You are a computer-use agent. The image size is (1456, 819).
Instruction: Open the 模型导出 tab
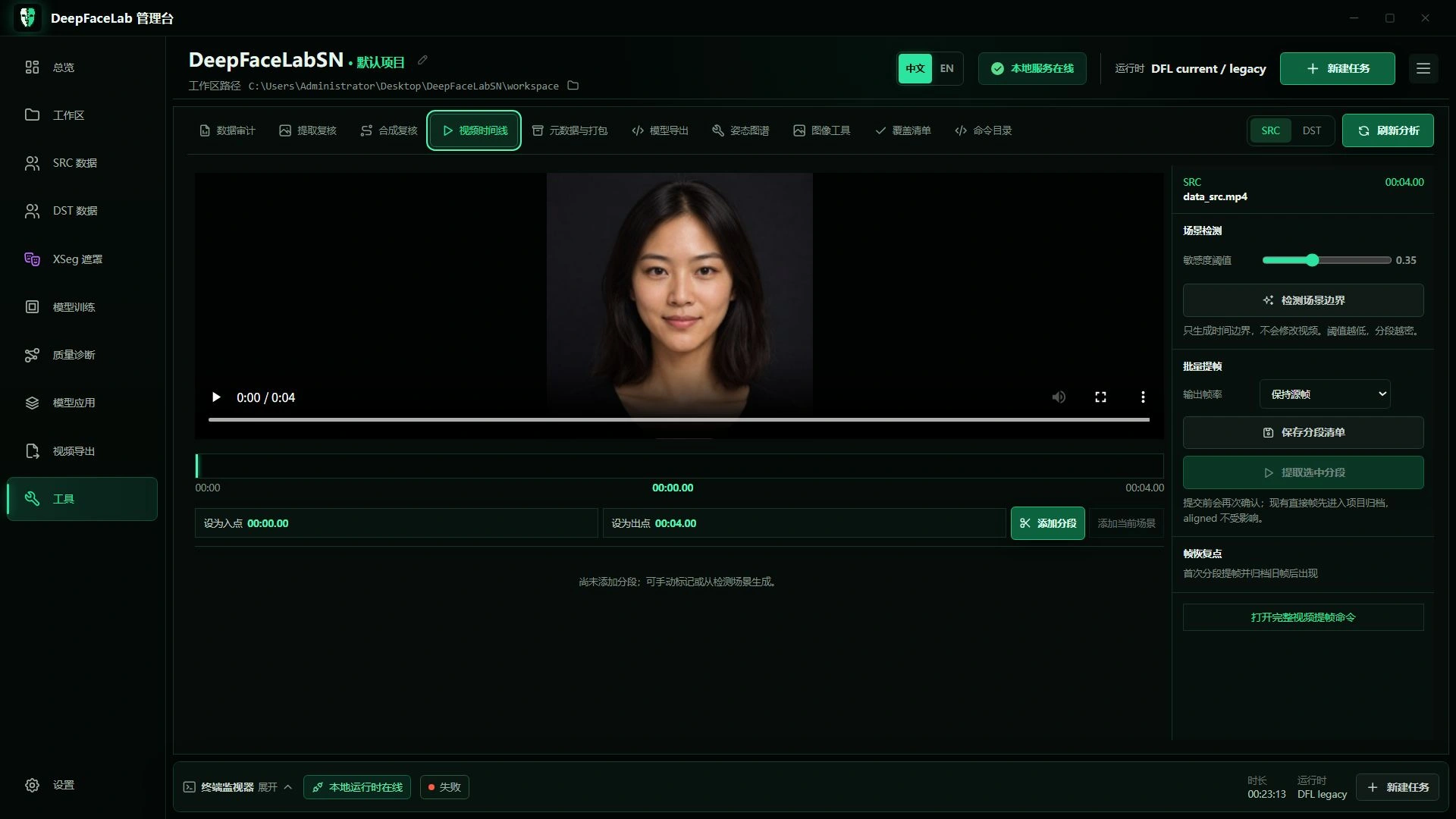pos(660,130)
